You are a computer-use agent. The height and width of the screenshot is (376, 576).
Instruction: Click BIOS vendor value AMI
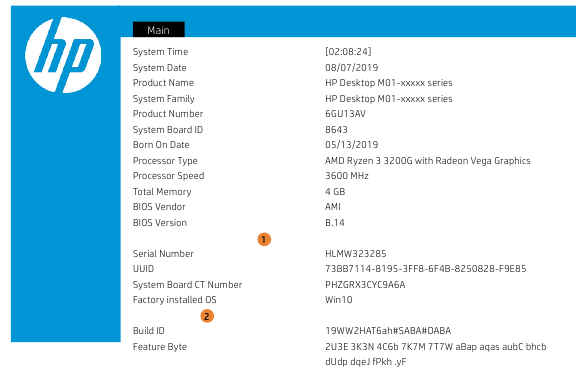333,207
